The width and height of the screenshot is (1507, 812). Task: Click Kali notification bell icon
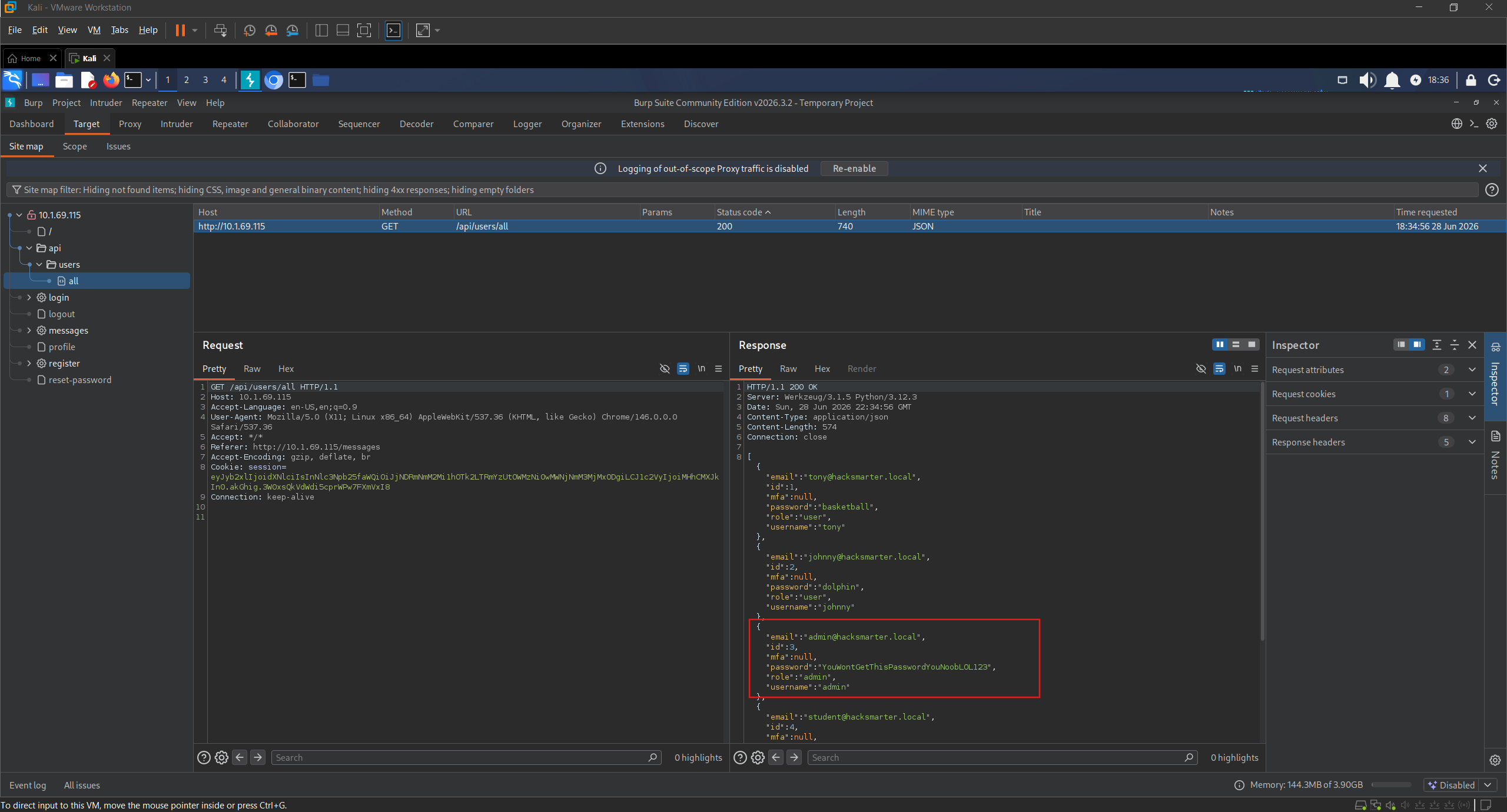(1392, 80)
